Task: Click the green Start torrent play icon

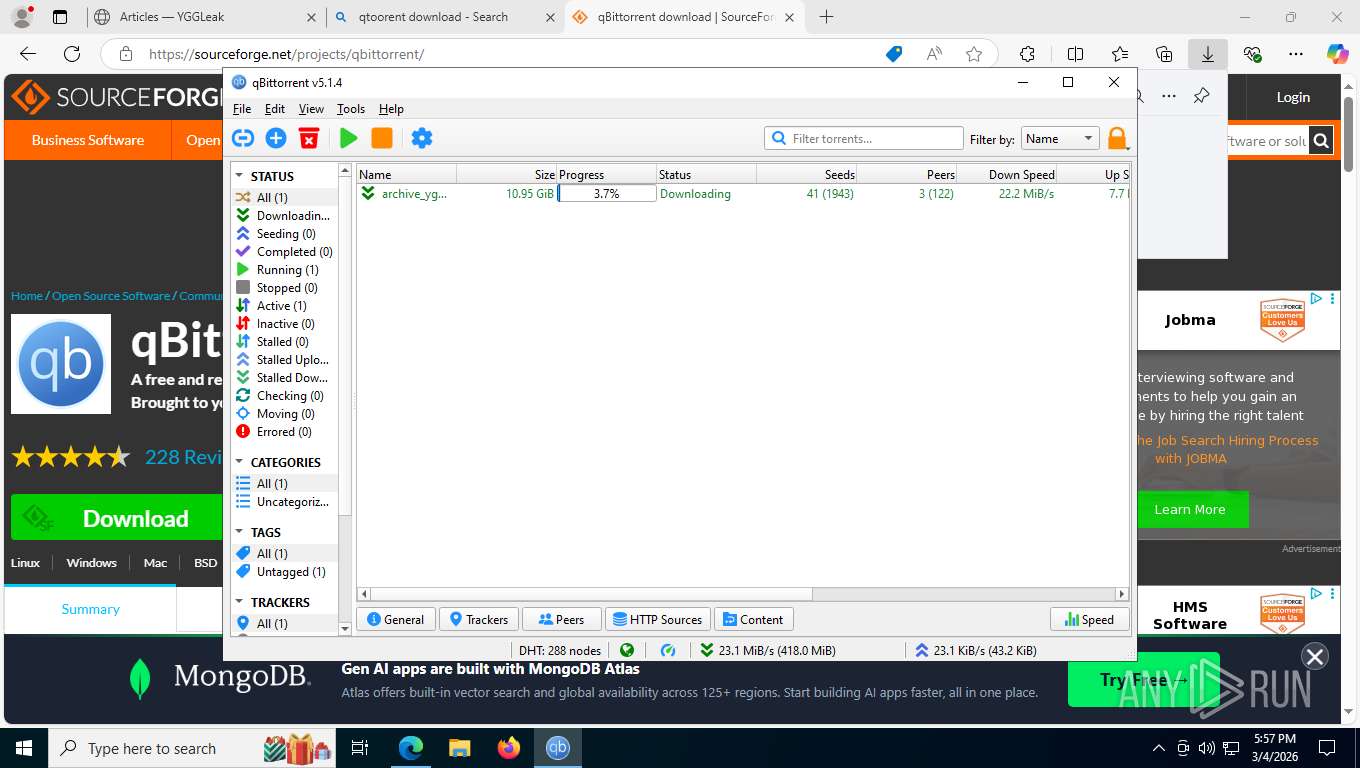Action: [348, 138]
